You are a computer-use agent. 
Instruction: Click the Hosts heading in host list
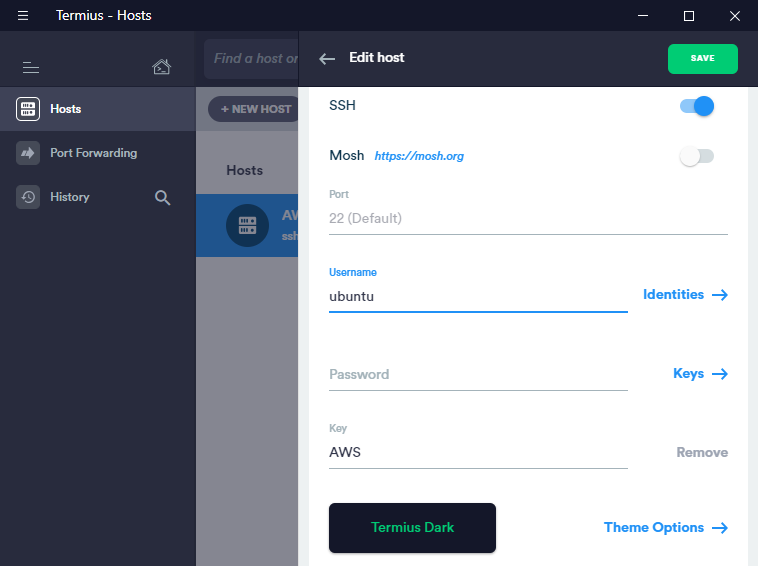(245, 170)
